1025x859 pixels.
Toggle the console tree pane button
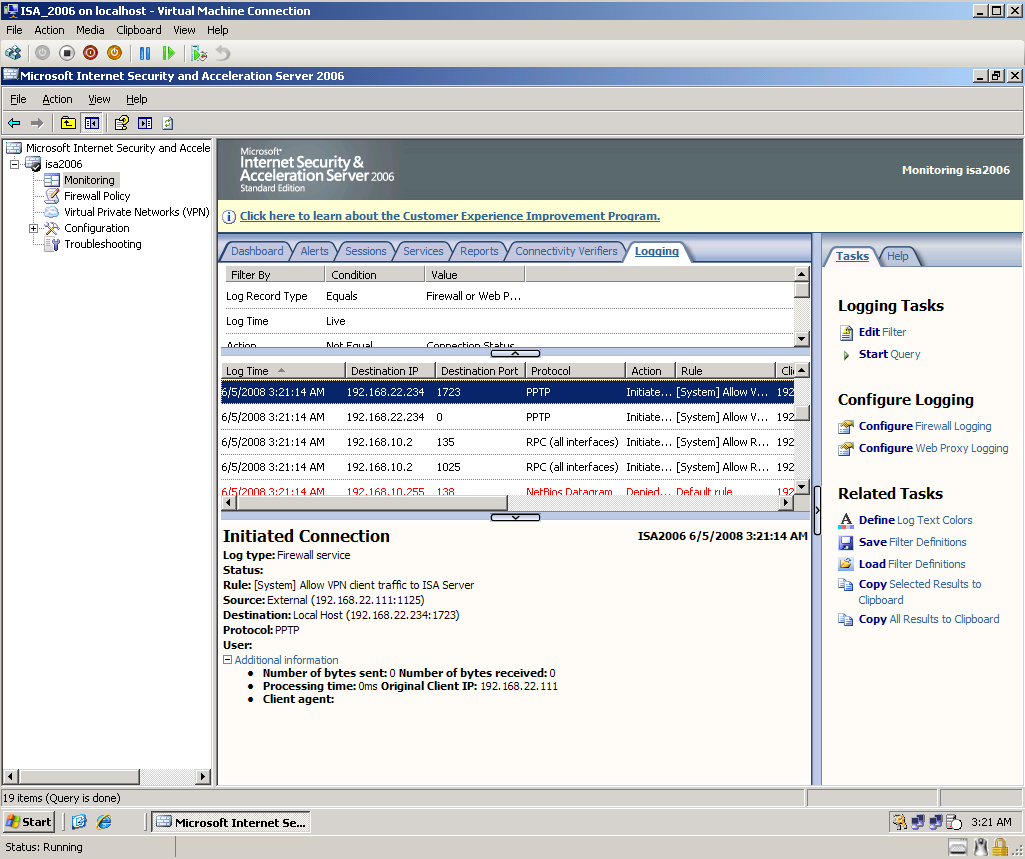pos(92,123)
